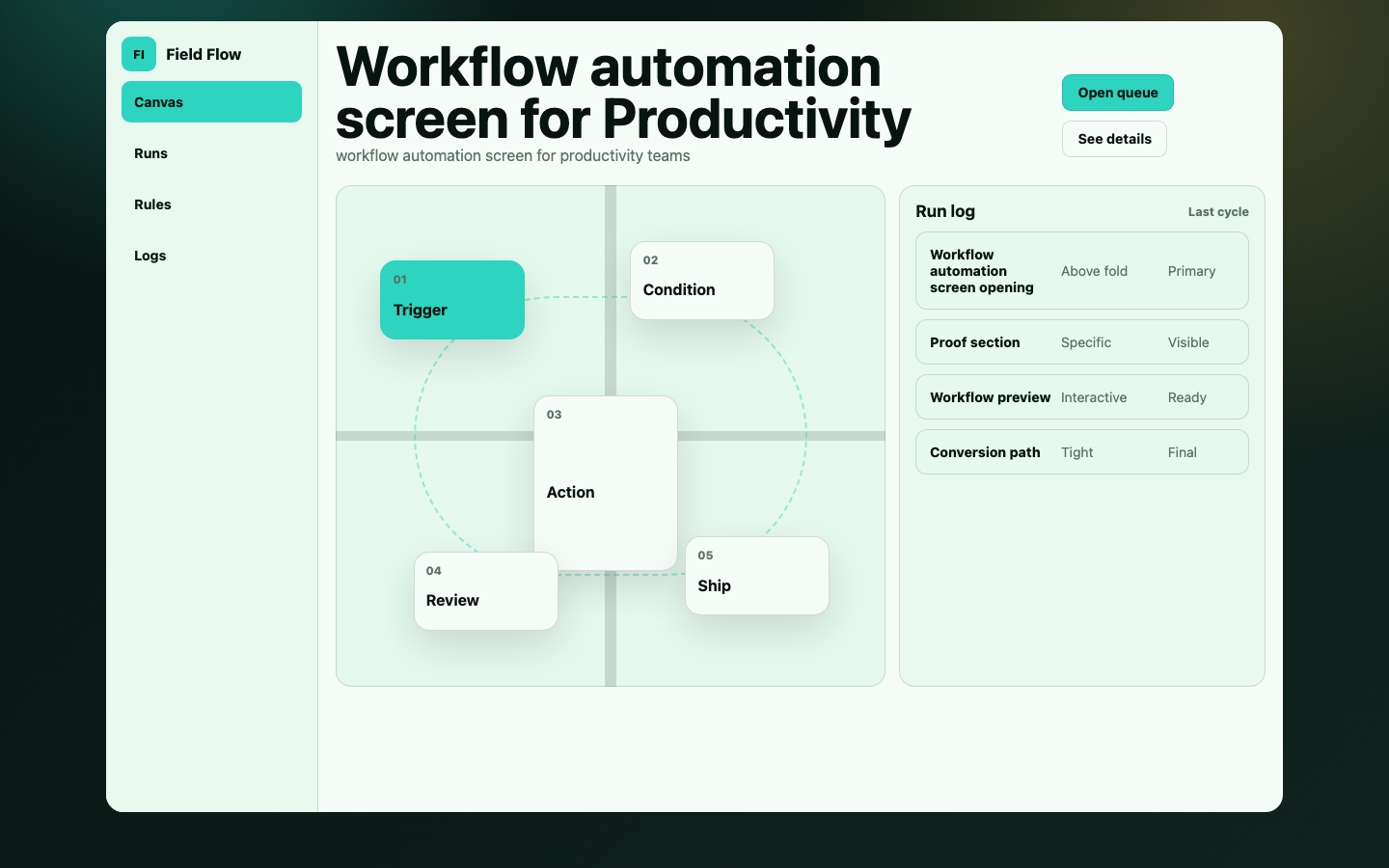Click the Final status cell
1389x868 pixels.
1182,452
